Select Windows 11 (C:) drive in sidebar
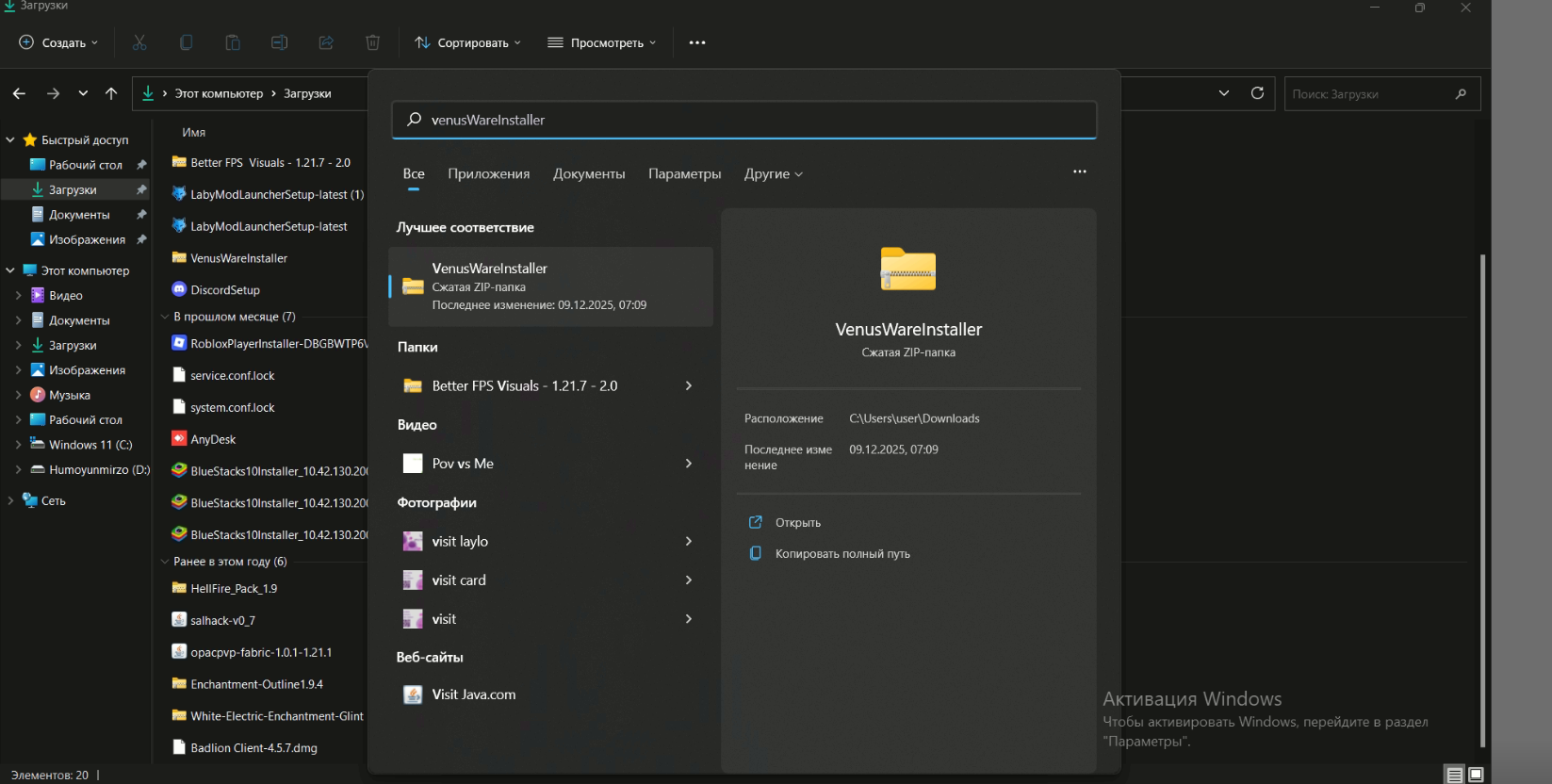Viewport: 1552px width, 784px height. click(90, 445)
